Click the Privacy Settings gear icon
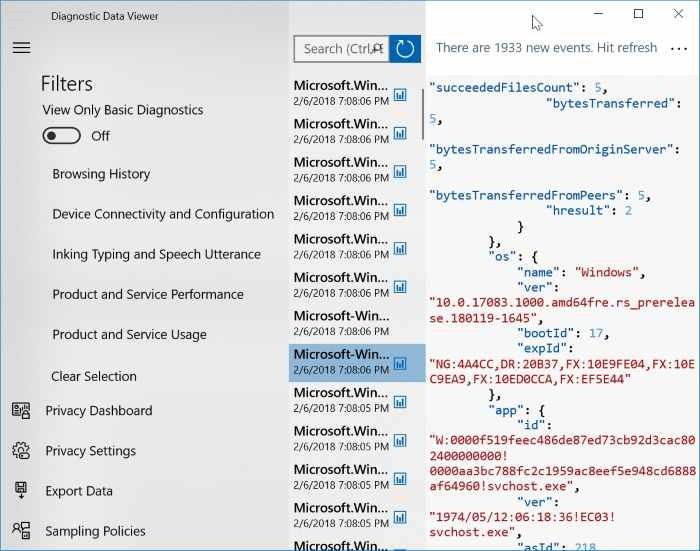Screen dimensions: 700x551 (x=21, y=451)
